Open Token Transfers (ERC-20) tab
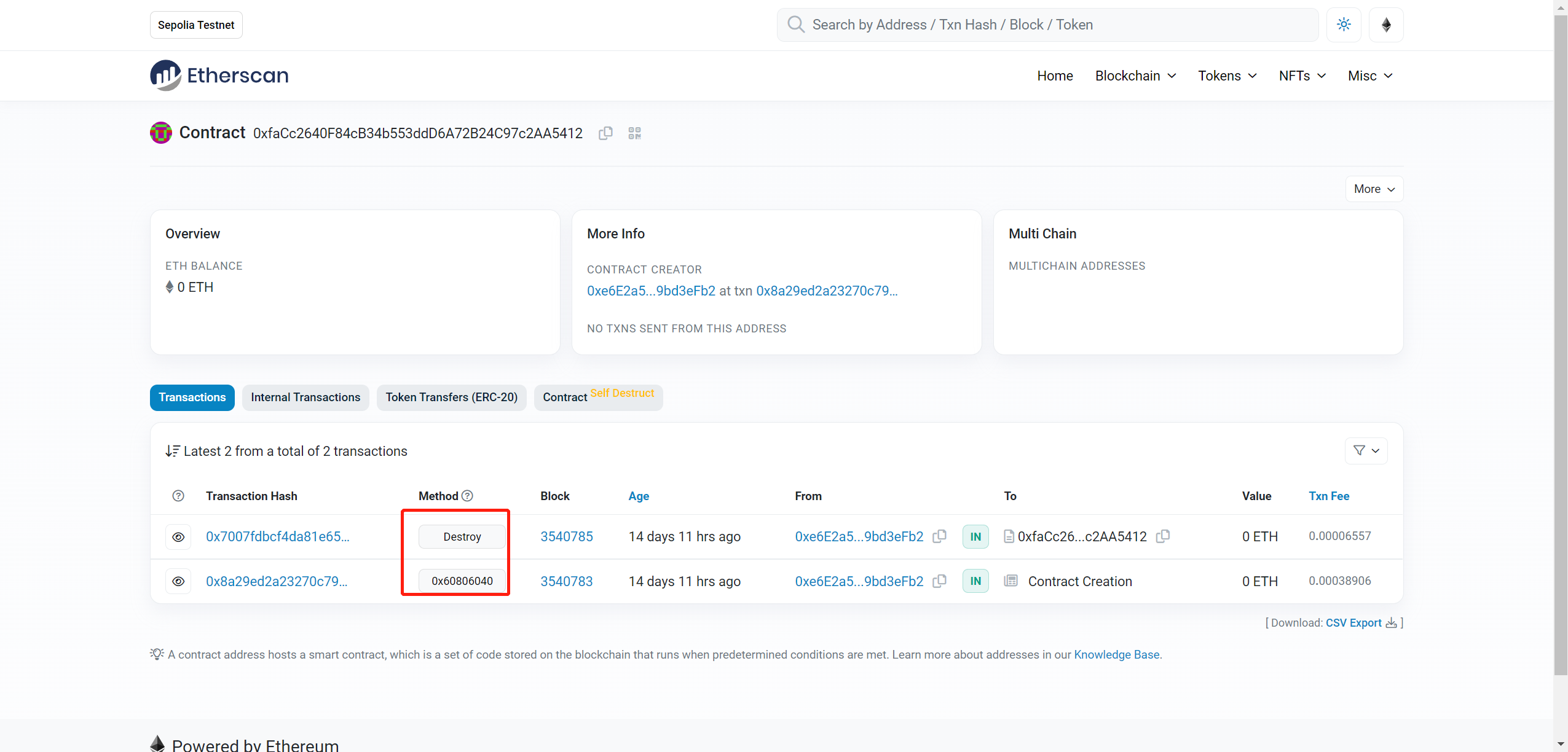The height and width of the screenshot is (752, 1568). [x=451, y=398]
